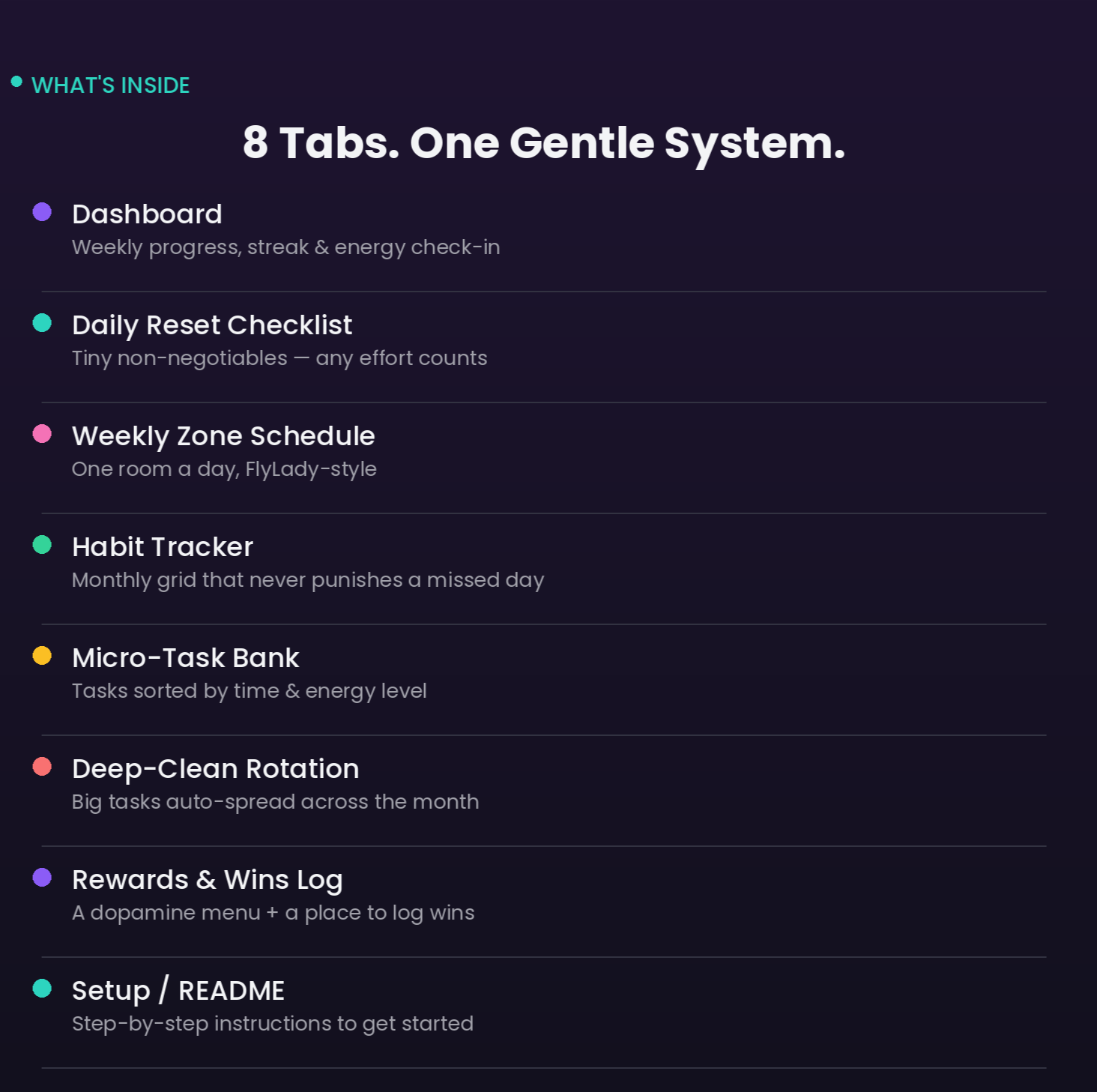Click the WHAT'S INSIDE section label
1097x1092 pixels.
[111, 85]
